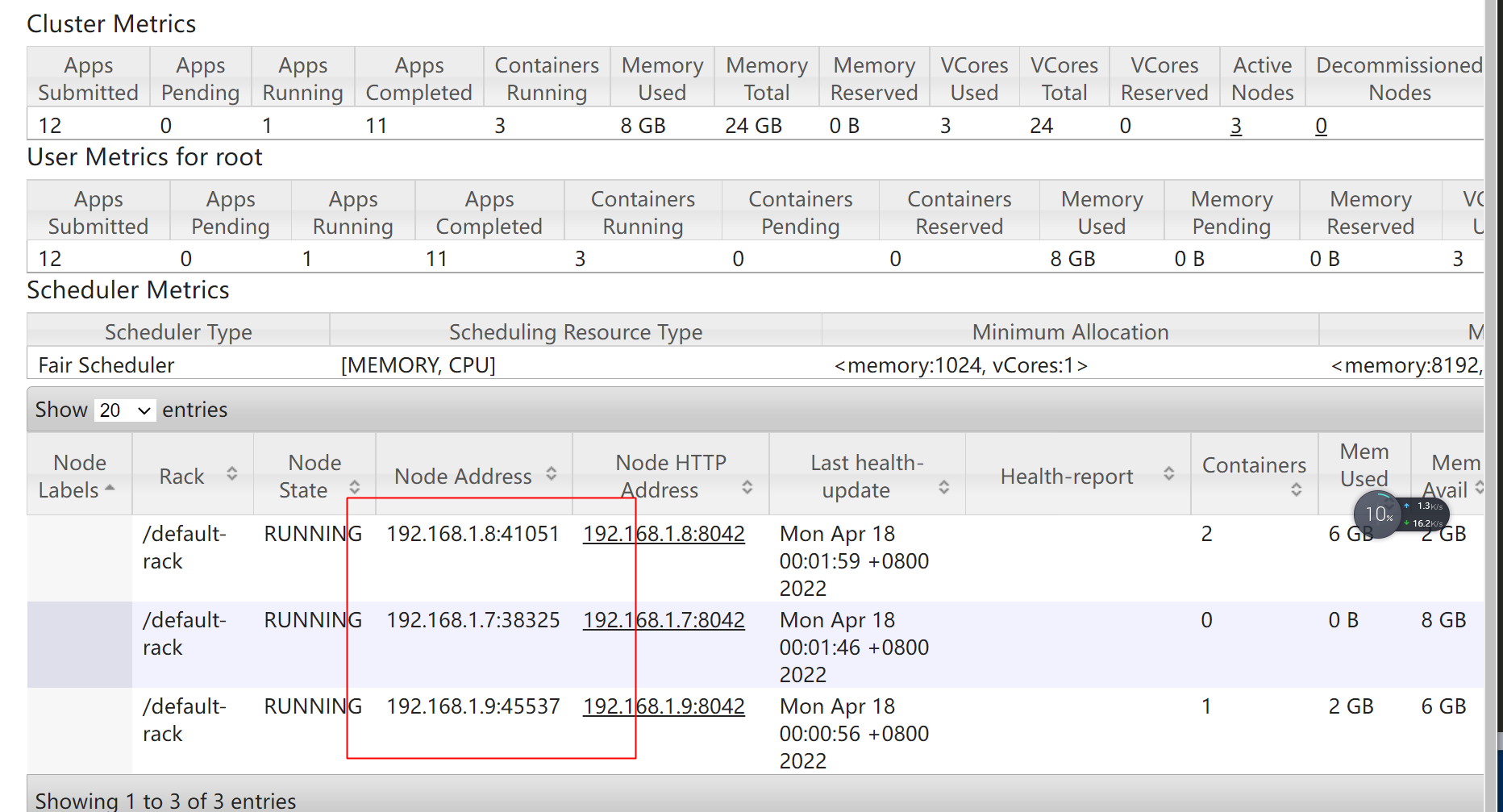Click Containers Pending header in User Metrics
1503x812 pixels.
(801, 213)
